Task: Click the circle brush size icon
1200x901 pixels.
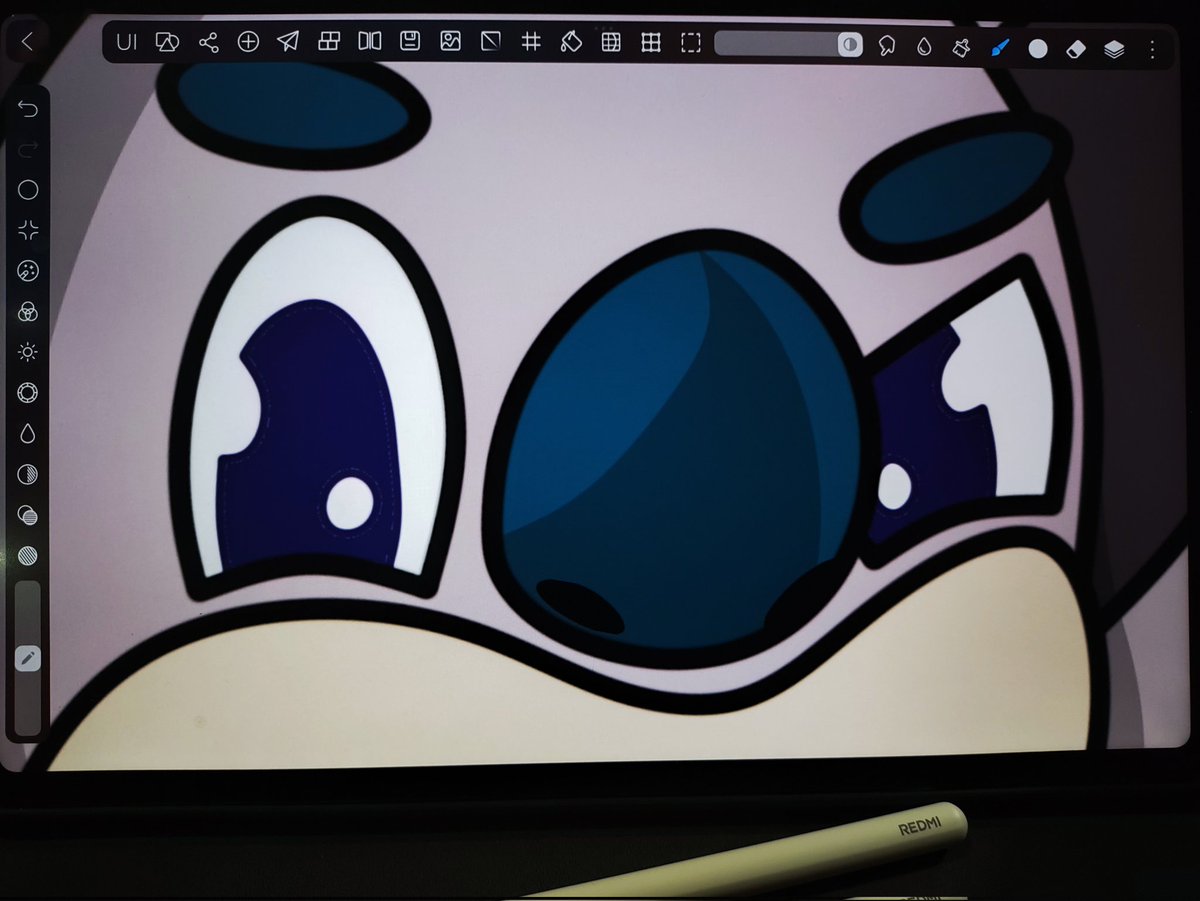Action: coord(28,190)
